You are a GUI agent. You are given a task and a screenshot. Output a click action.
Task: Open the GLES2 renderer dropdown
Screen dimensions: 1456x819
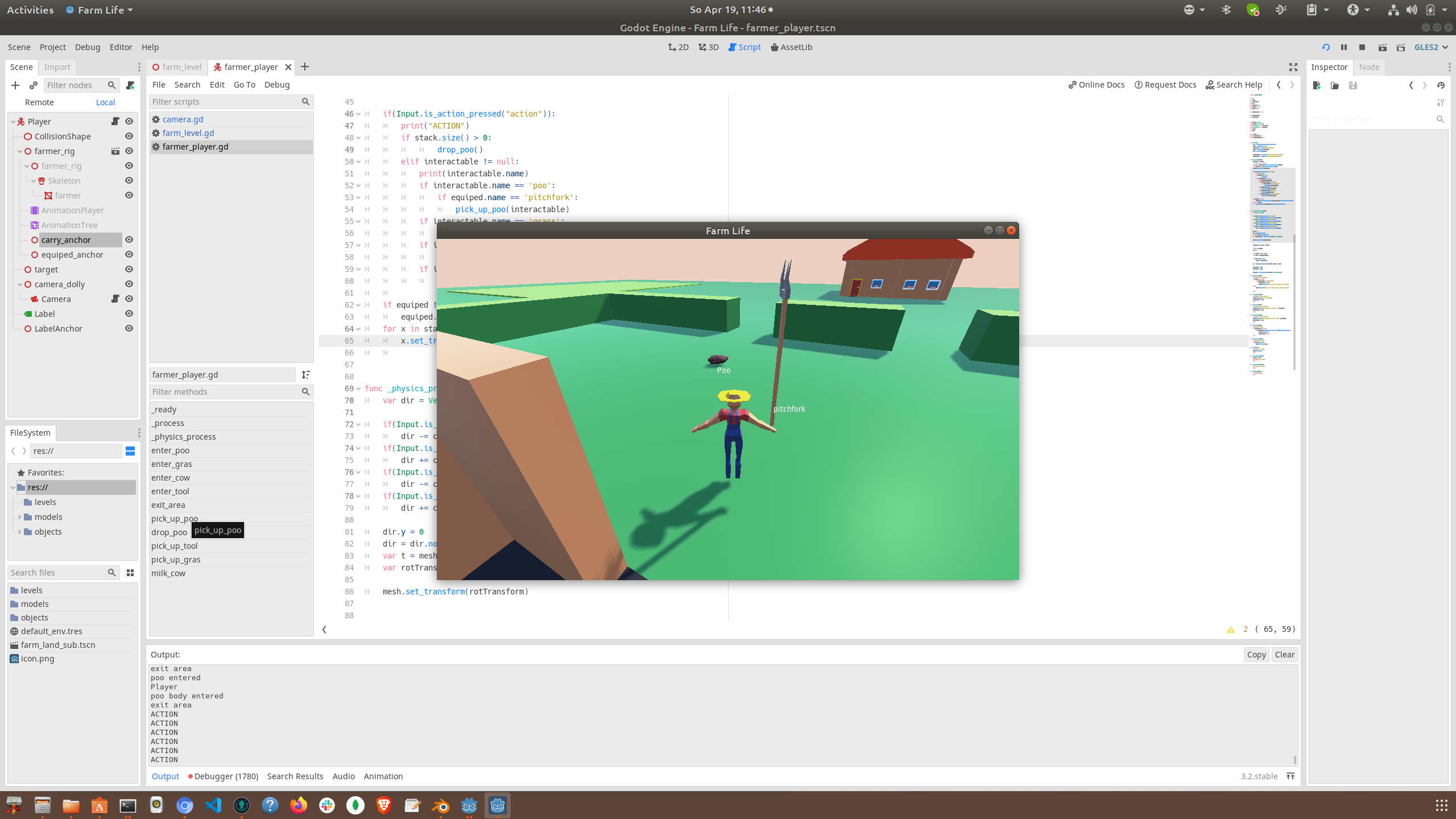(1430, 47)
